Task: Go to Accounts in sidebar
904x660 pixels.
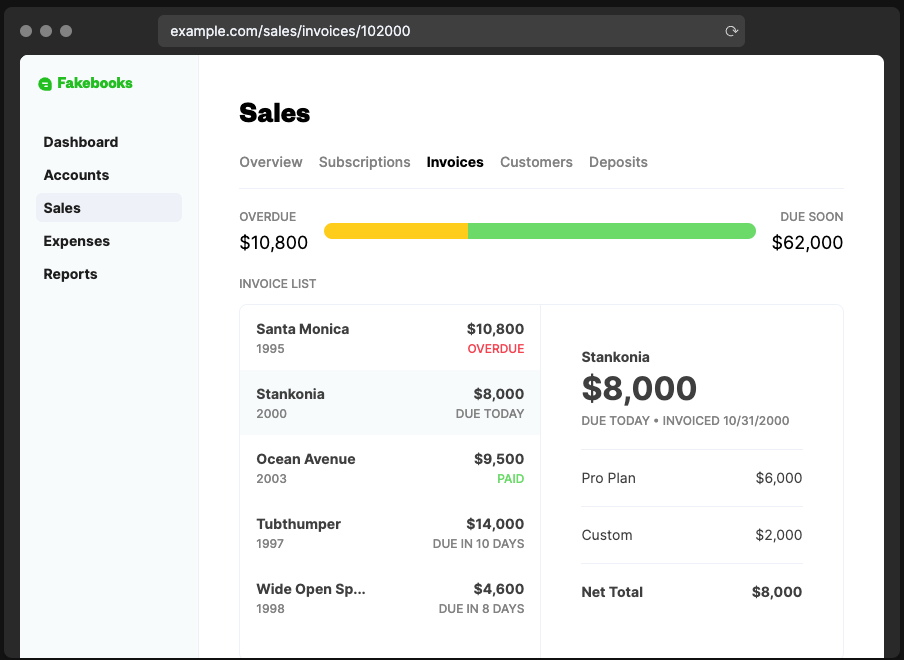Action: (76, 175)
